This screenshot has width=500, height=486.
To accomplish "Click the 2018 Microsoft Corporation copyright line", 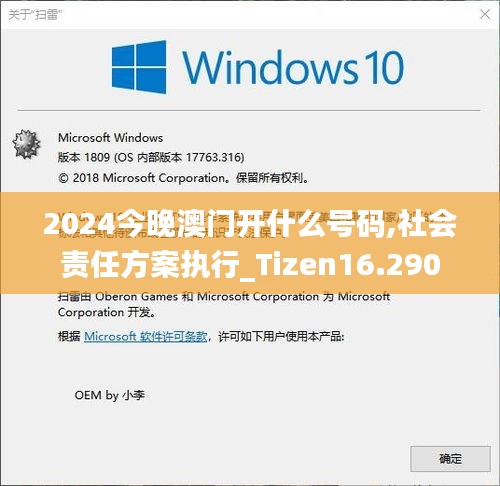I will tap(183, 178).
